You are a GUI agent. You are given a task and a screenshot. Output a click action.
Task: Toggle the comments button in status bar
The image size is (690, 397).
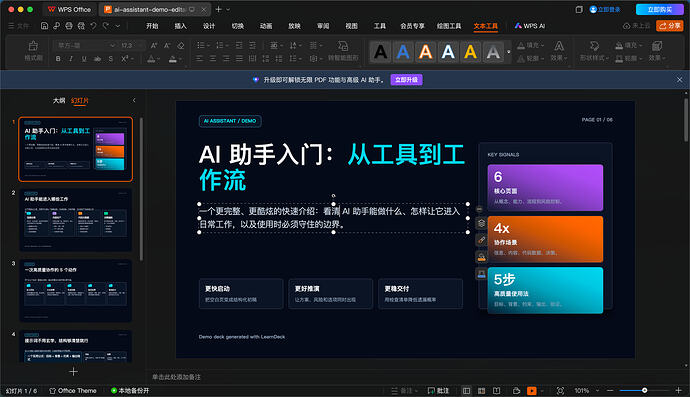click(x=438, y=390)
